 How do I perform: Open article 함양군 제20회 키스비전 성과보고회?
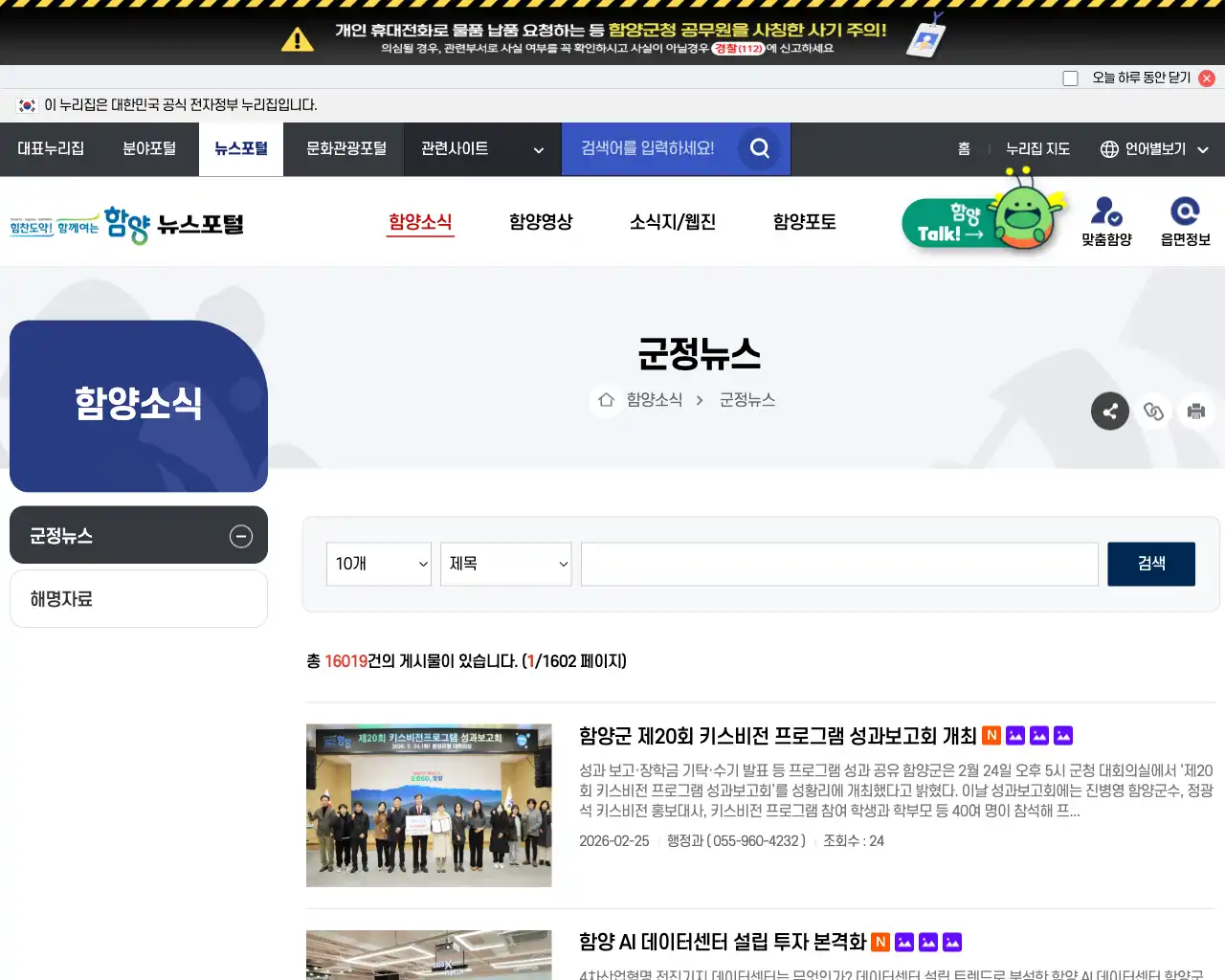tap(775, 735)
